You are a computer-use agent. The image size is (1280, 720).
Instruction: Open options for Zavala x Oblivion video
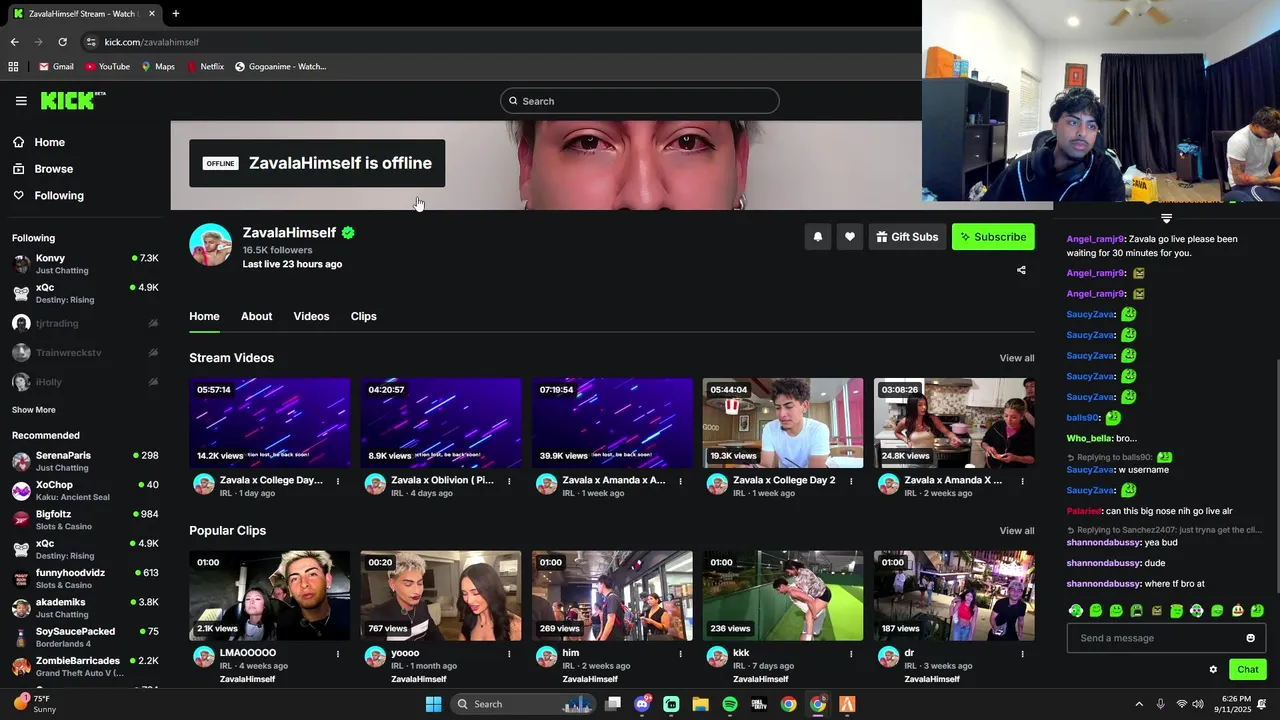[509, 481]
